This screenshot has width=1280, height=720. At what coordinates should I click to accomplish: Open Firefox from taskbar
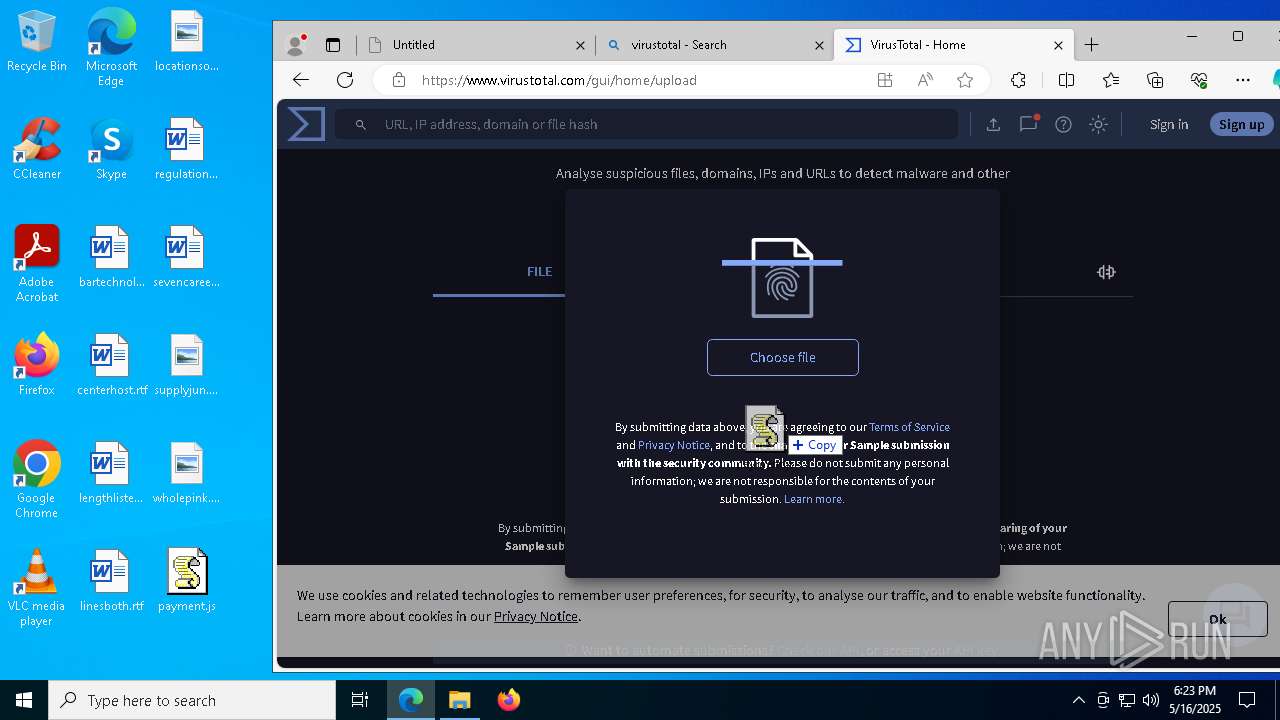(x=509, y=700)
